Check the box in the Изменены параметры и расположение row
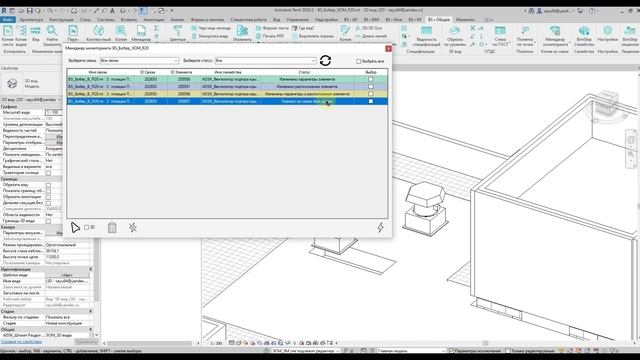Image resolution: width=640 pixels, height=360 pixels. click(371, 94)
